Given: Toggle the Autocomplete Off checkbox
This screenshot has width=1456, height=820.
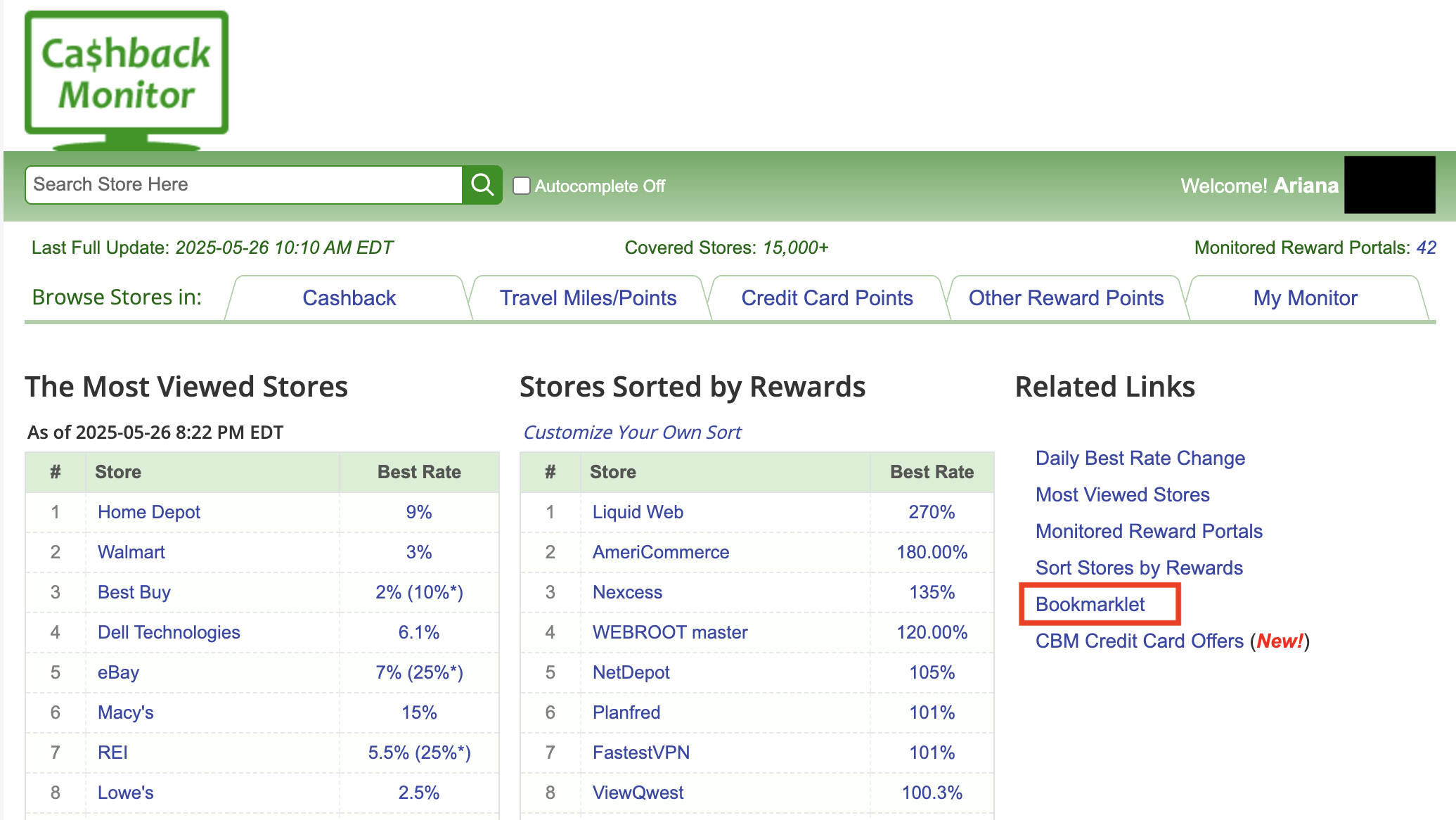Looking at the screenshot, I should [x=522, y=186].
